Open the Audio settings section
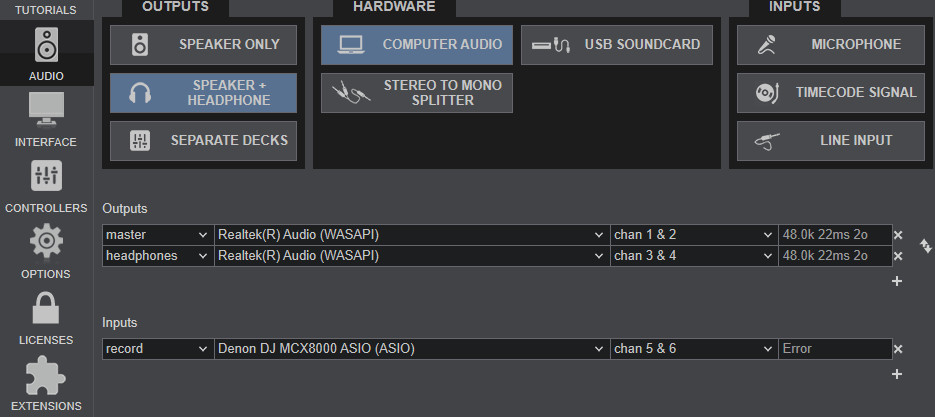 point(47,54)
